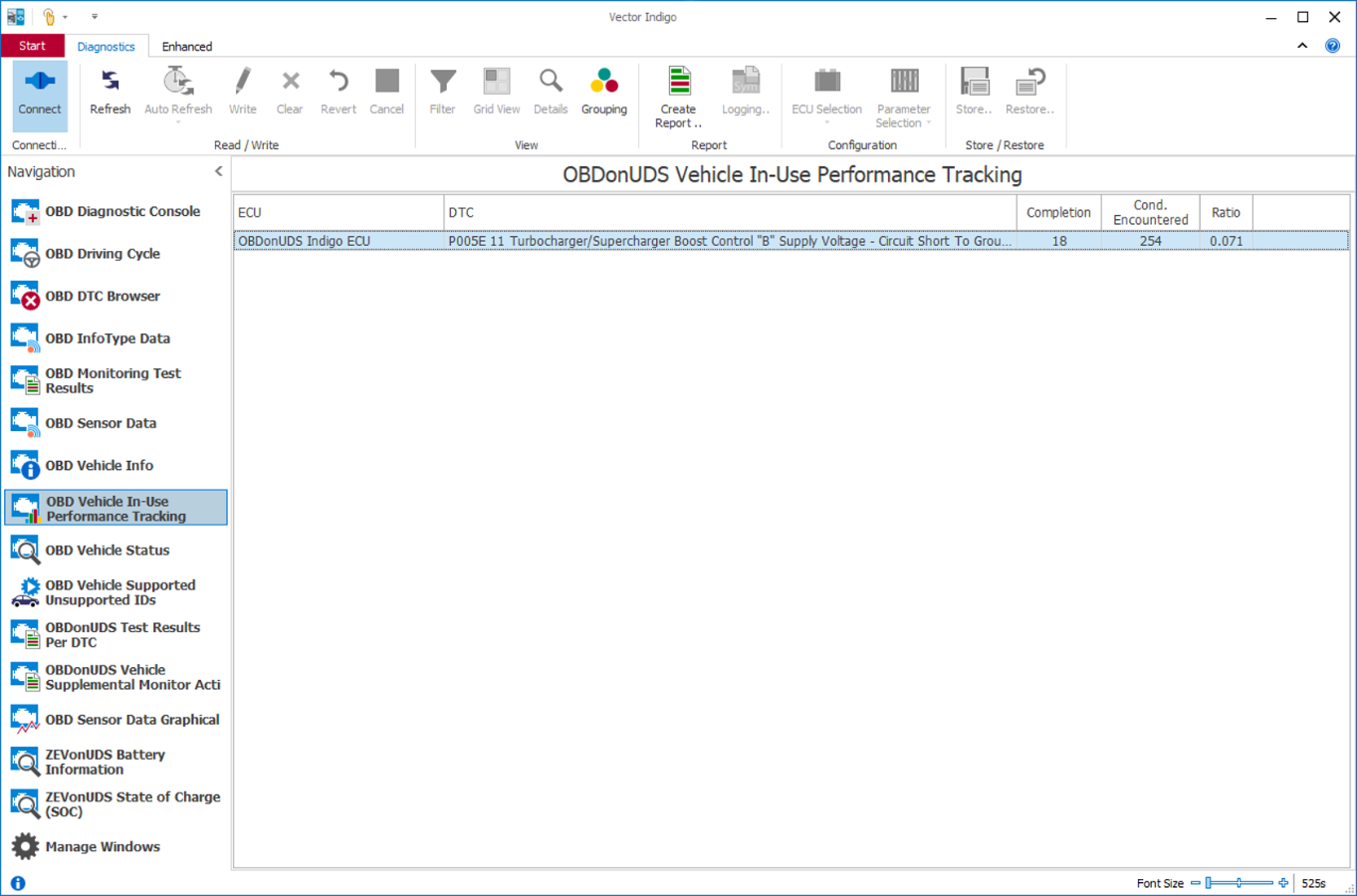Open OBD Monitoring Test Results

coord(117,381)
